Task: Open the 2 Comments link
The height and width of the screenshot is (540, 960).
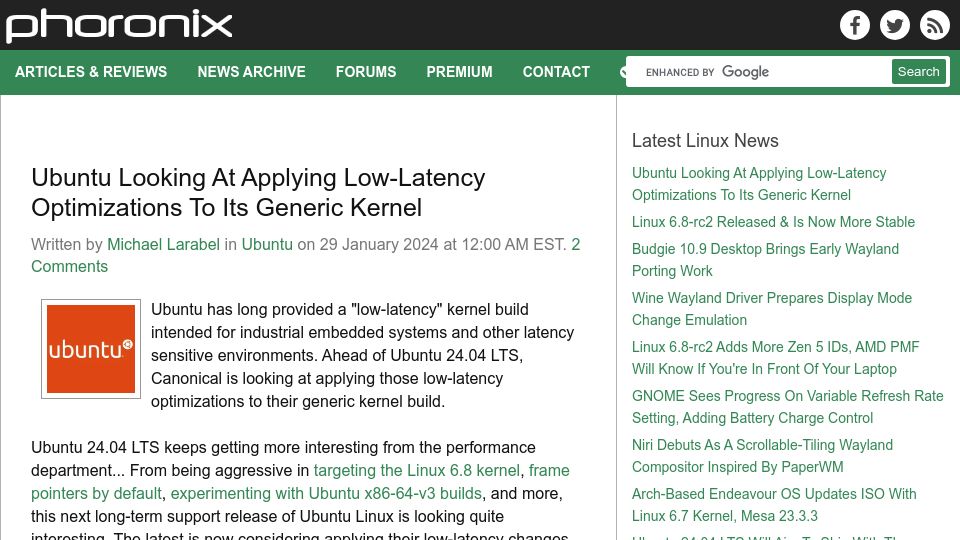Action: (x=69, y=266)
